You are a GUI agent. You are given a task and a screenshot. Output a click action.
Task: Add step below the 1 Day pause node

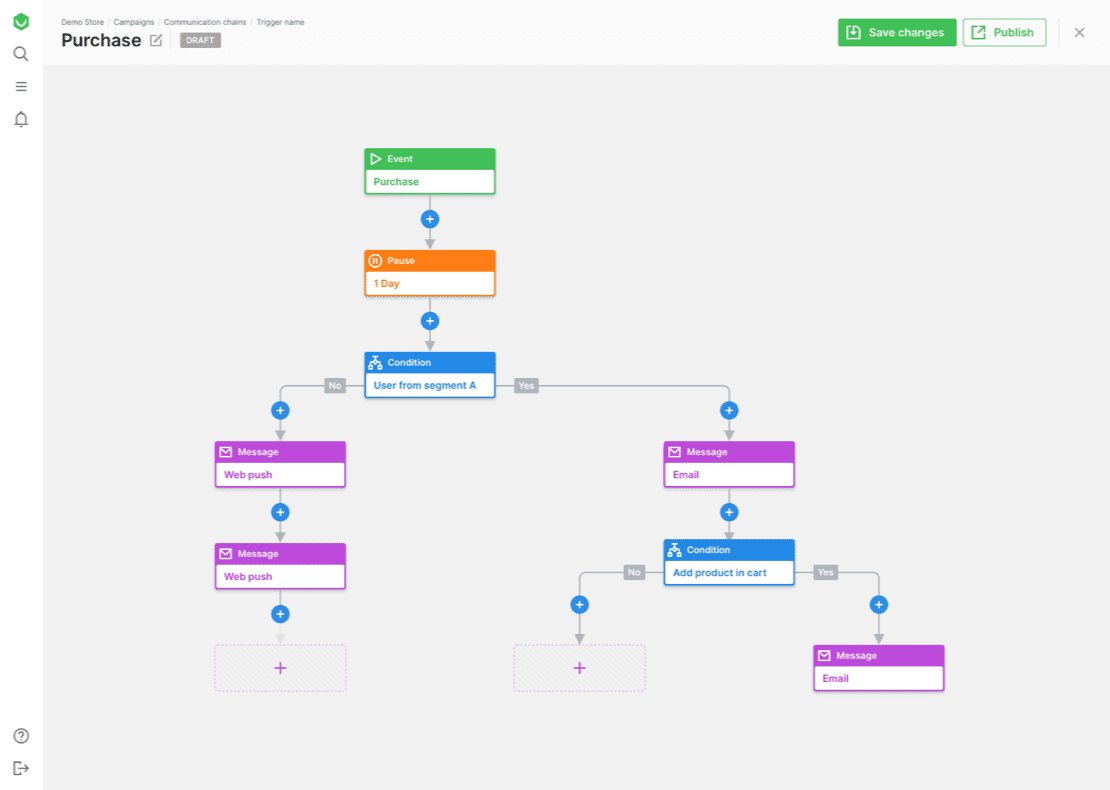[430, 321]
